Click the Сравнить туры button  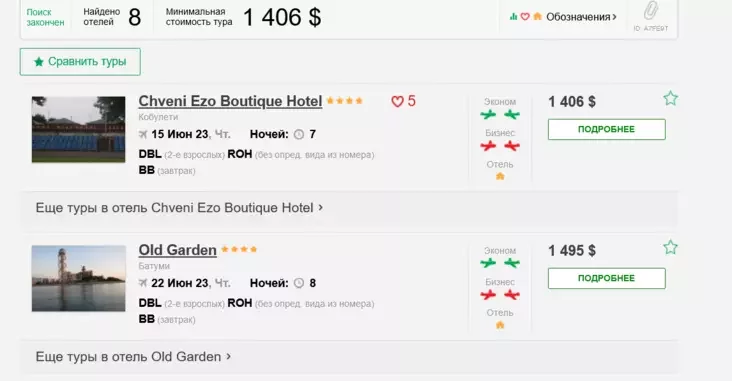click(x=80, y=62)
